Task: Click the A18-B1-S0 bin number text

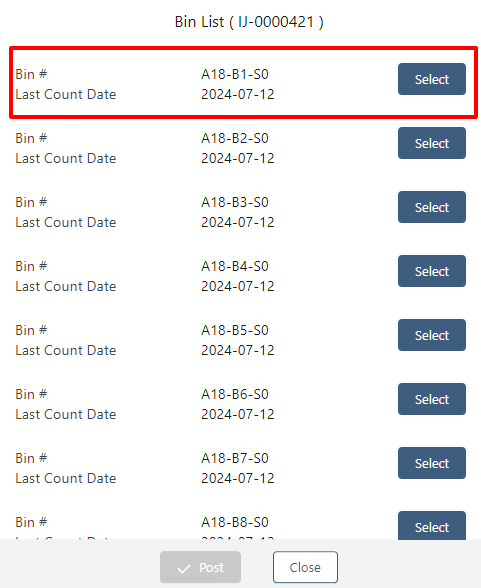Action: tap(235, 74)
